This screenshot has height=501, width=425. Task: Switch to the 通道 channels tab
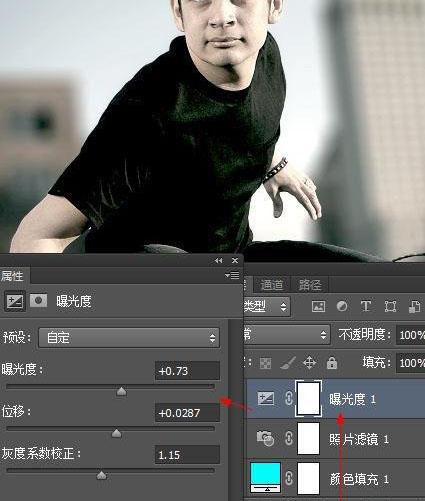coord(272,285)
